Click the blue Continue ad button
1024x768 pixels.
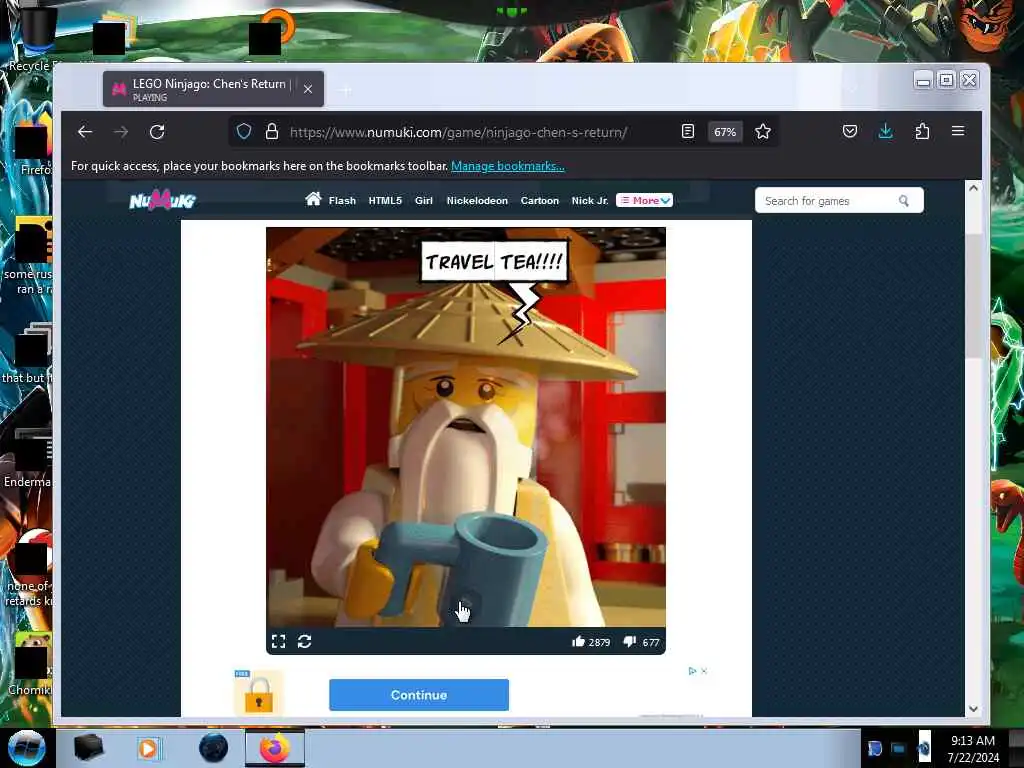419,695
